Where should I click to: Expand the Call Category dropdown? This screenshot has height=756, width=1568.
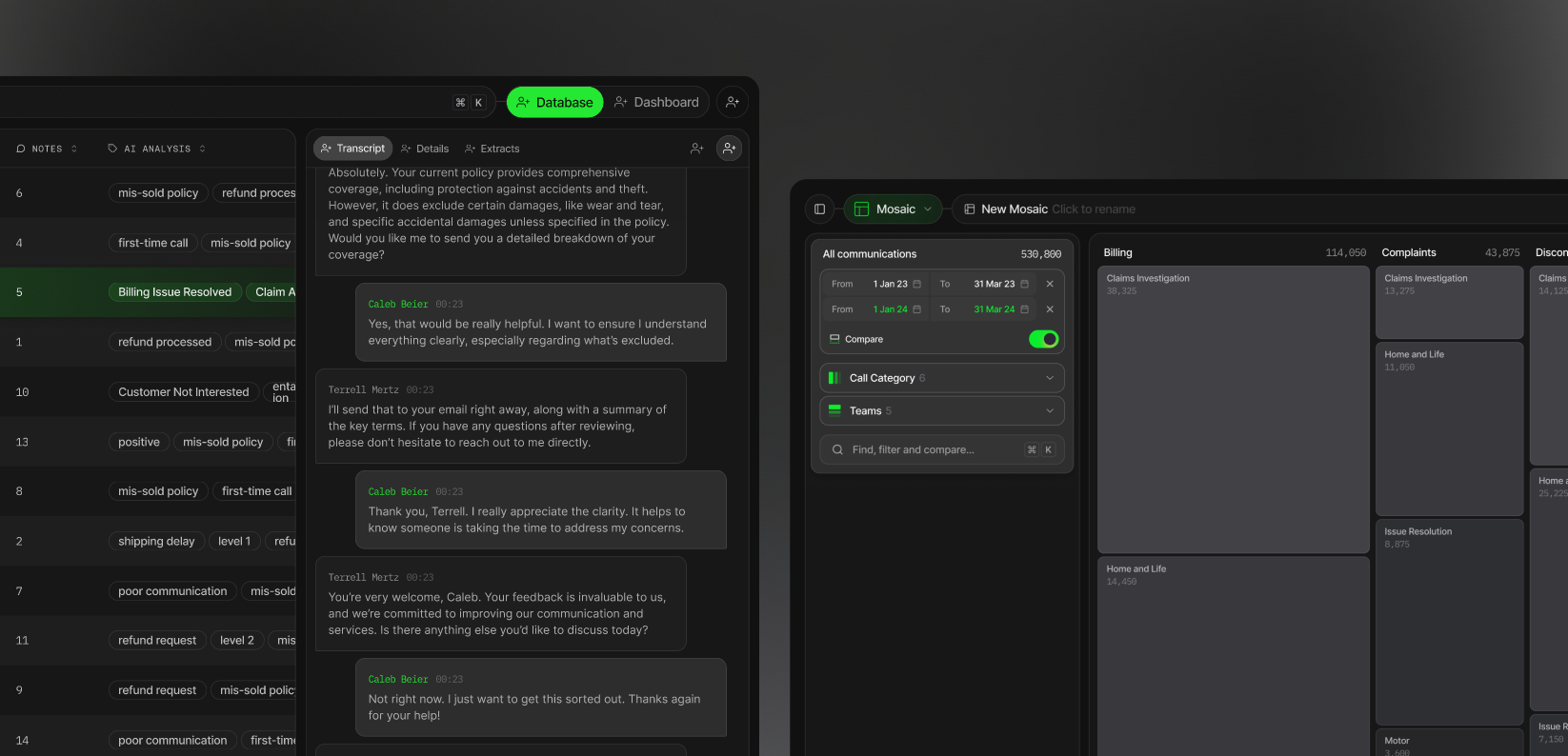tap(941, 378)
